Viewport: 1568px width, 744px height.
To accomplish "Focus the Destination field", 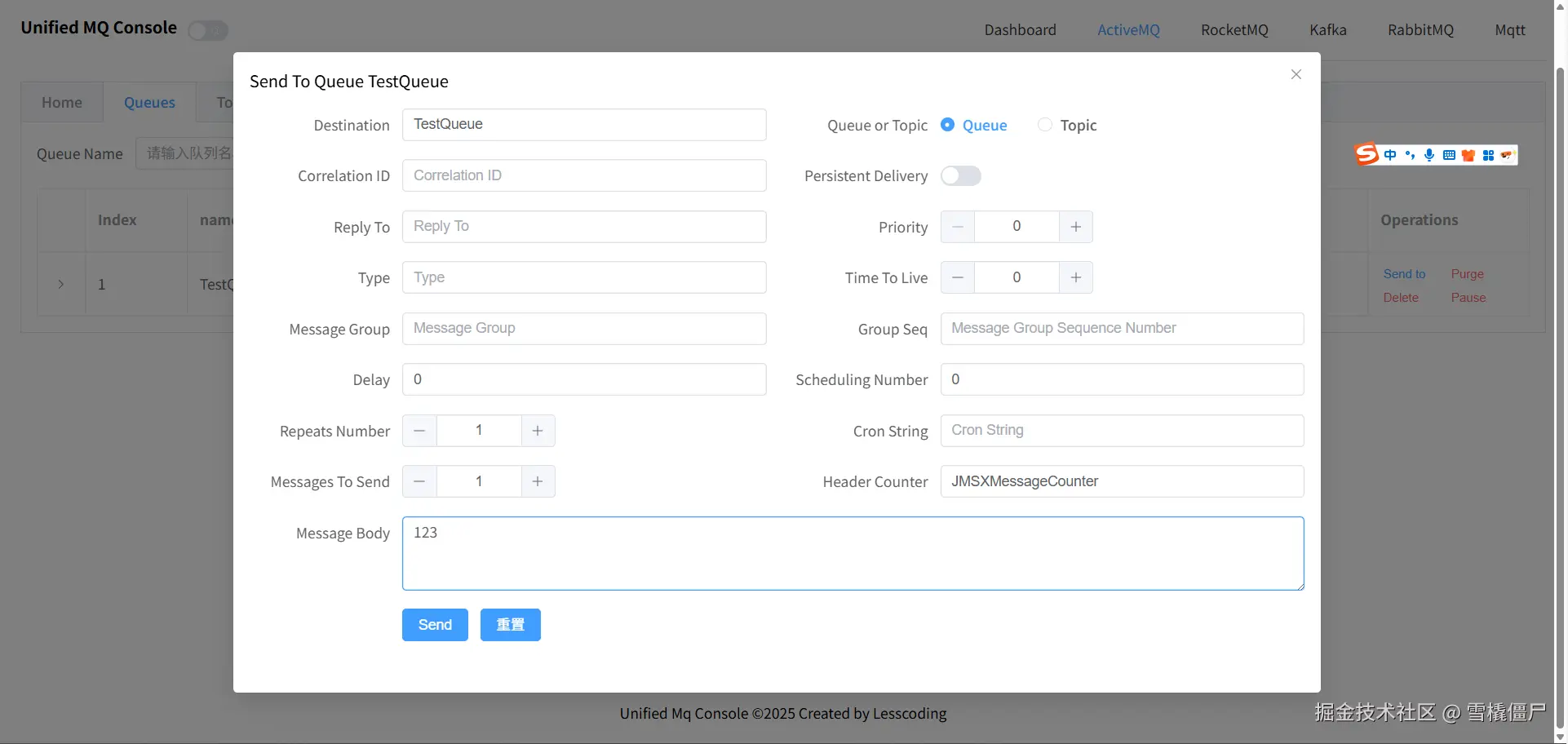I will coord(584,125).
